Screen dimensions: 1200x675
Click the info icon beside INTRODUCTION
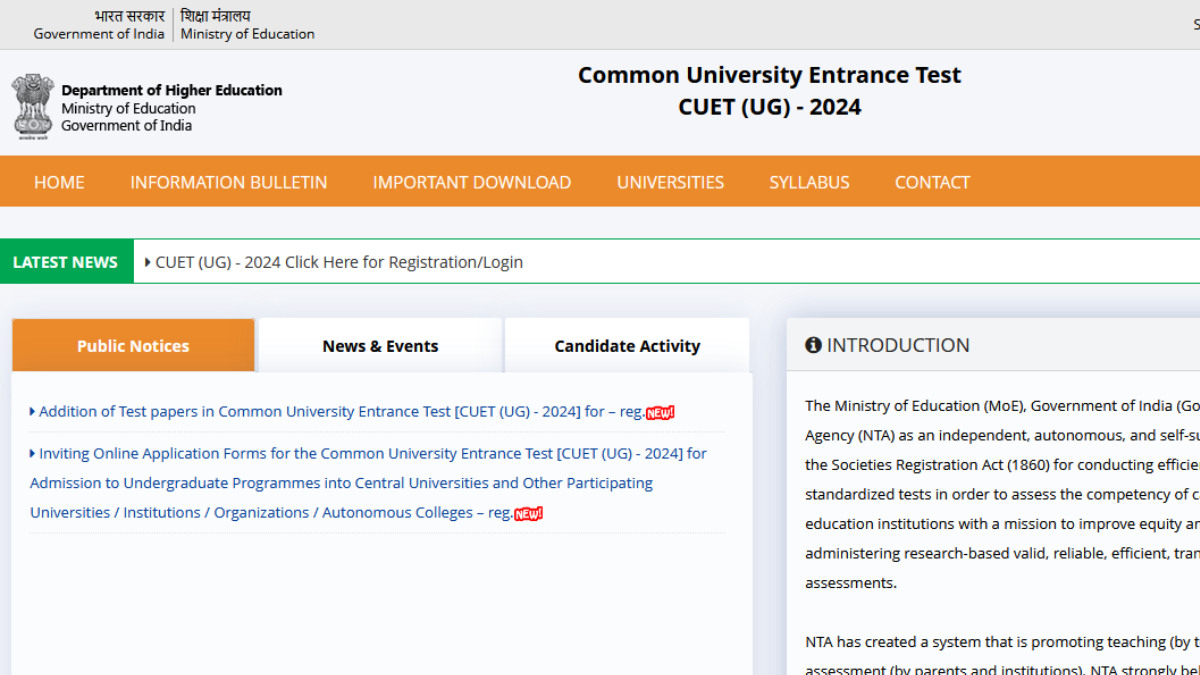[813, 345]
